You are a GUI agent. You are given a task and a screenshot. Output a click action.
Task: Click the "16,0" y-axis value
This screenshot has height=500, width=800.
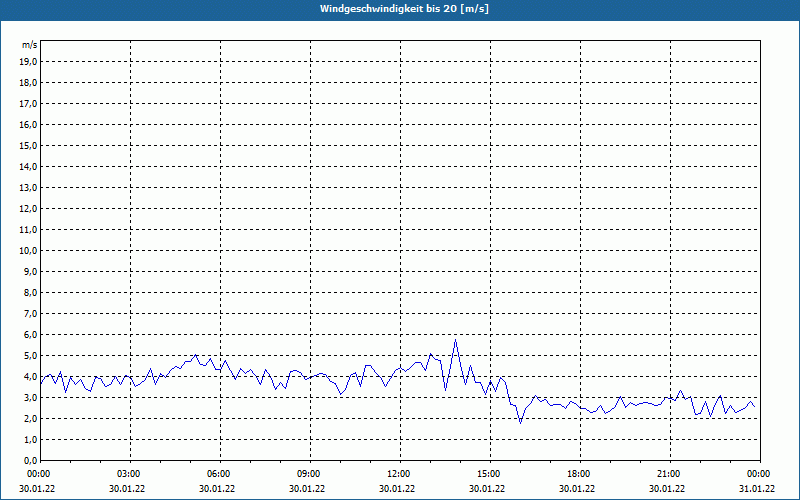coord(28,124)
